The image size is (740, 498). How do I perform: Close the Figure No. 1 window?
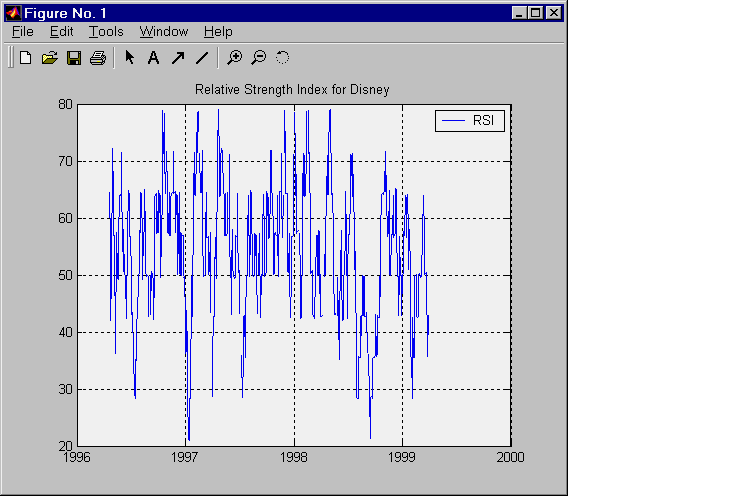[x=554, y=13]
